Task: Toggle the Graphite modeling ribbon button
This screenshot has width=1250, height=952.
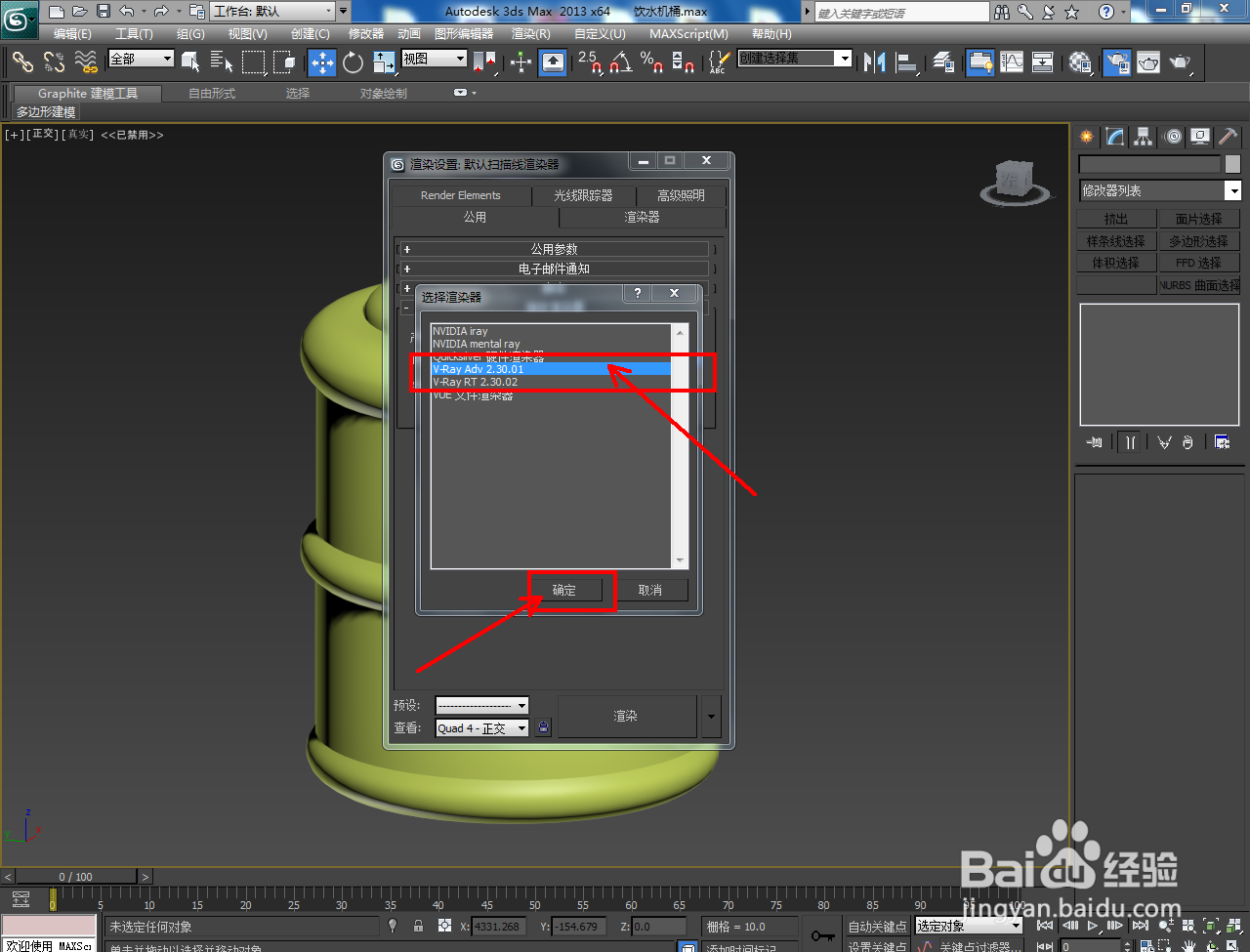Action: [980, 62]
